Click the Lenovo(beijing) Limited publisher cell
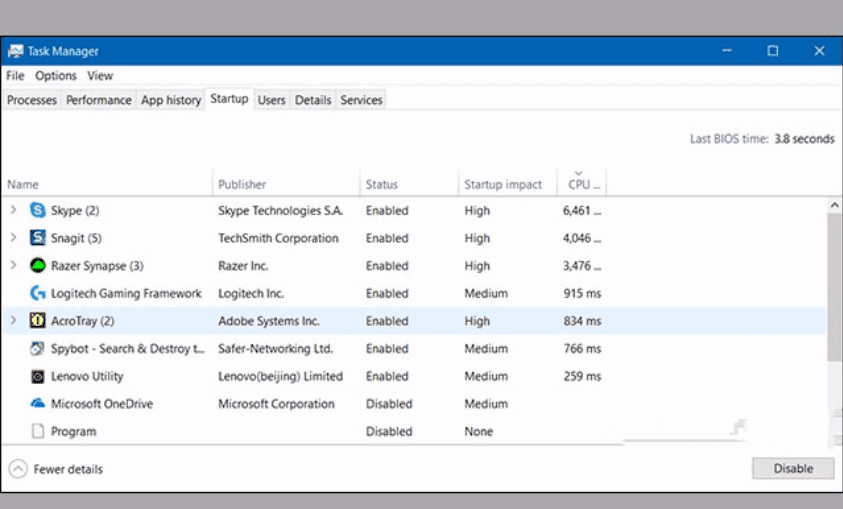This screenshot has width=843, height=509. (x=280, y=376)
